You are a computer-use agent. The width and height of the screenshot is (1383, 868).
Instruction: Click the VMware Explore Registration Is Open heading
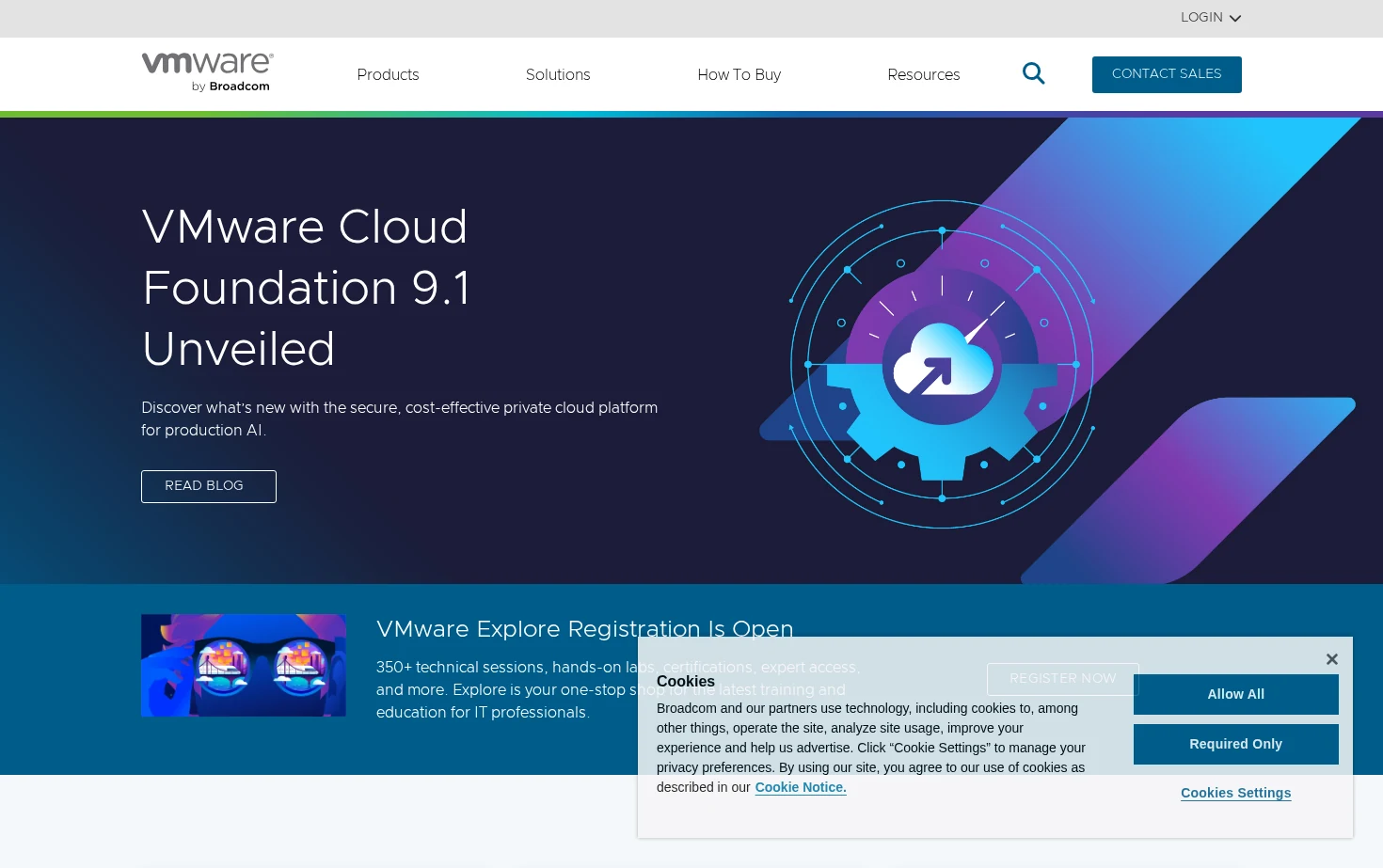tap(584, 629)
